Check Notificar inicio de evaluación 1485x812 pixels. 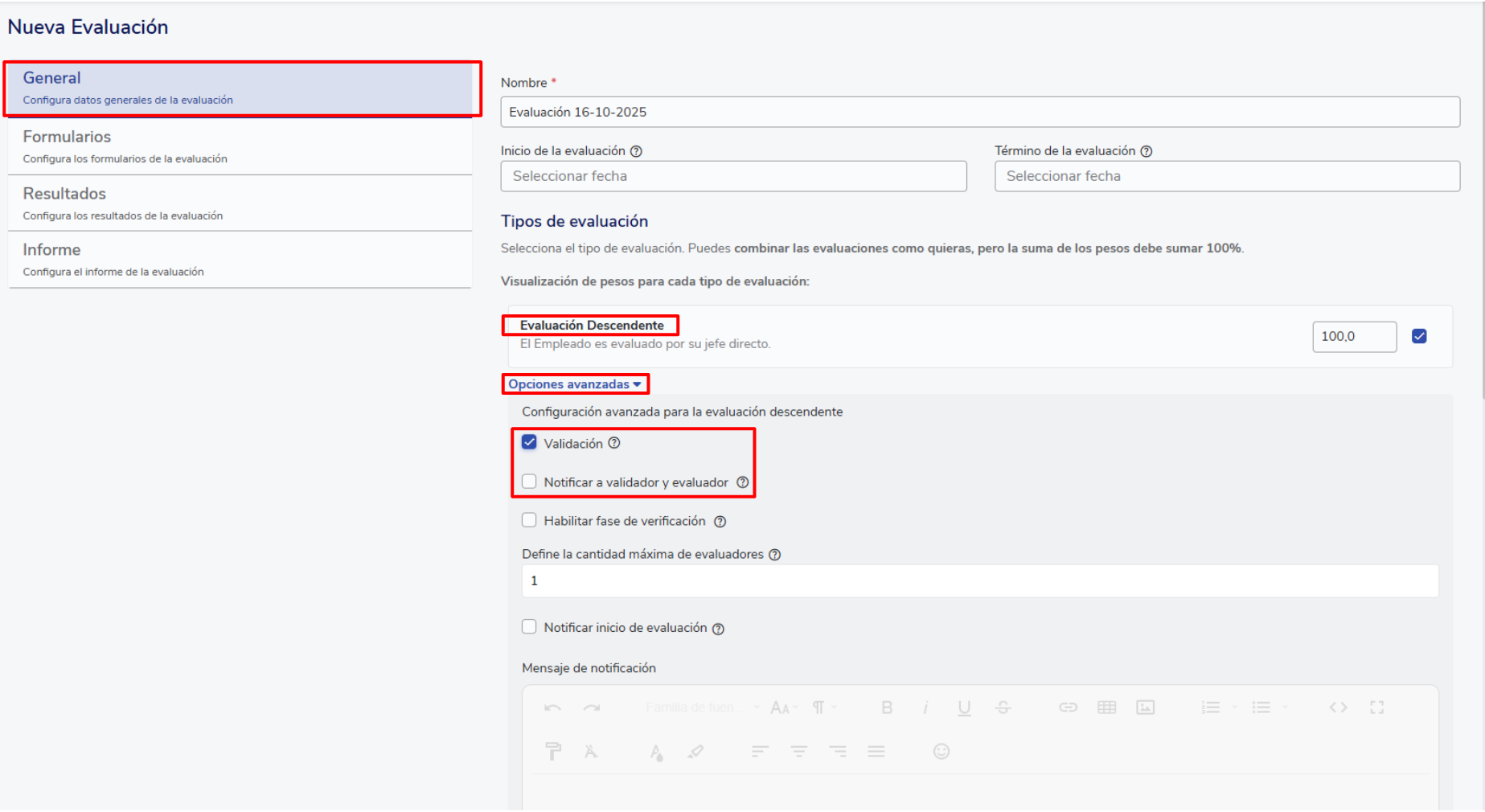pyautogui.click(x=529, y=627)
